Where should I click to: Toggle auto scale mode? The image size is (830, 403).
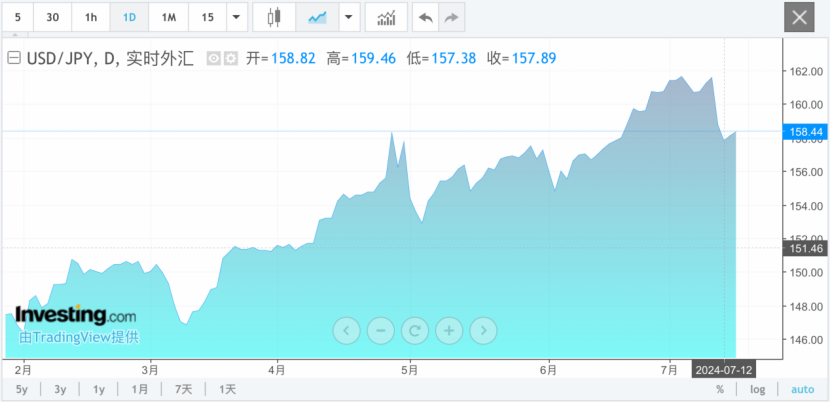pyautogui.click(x=803, y=389)
